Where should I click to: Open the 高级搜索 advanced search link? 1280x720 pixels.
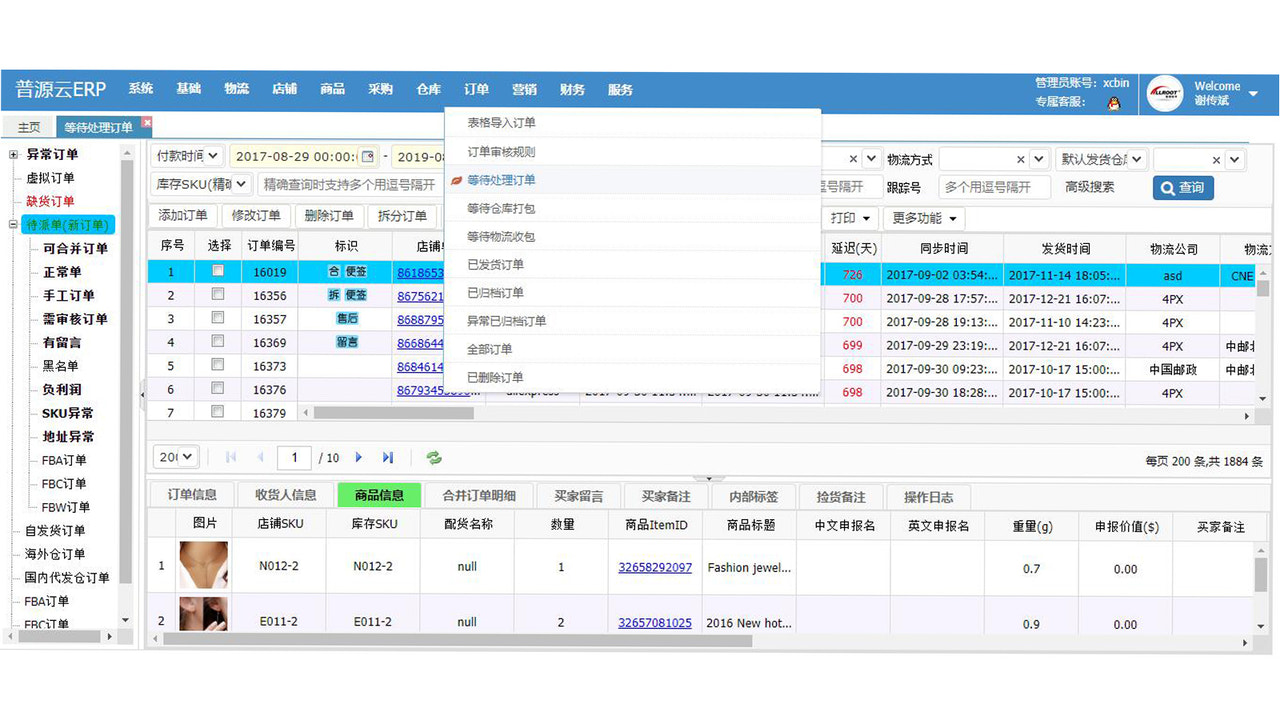[x=1089, y=186]
